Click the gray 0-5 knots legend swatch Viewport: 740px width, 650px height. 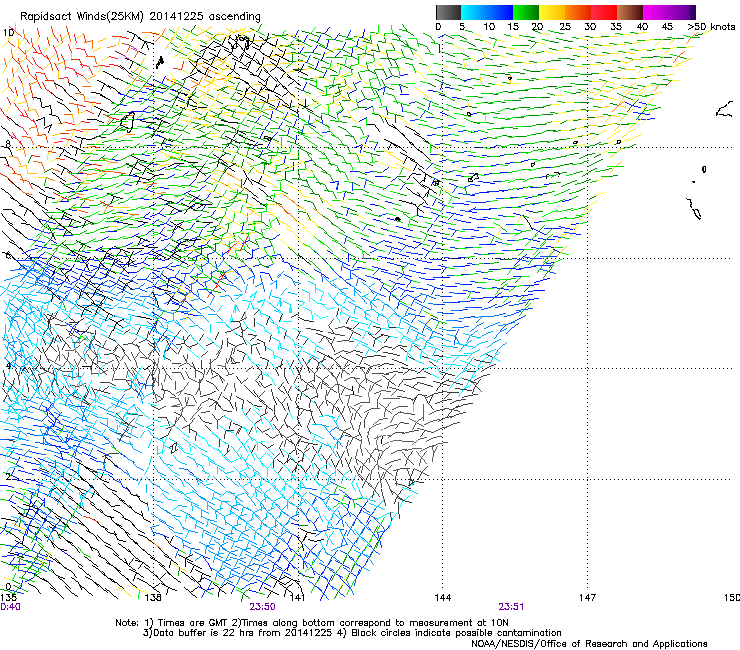point(448,12)
